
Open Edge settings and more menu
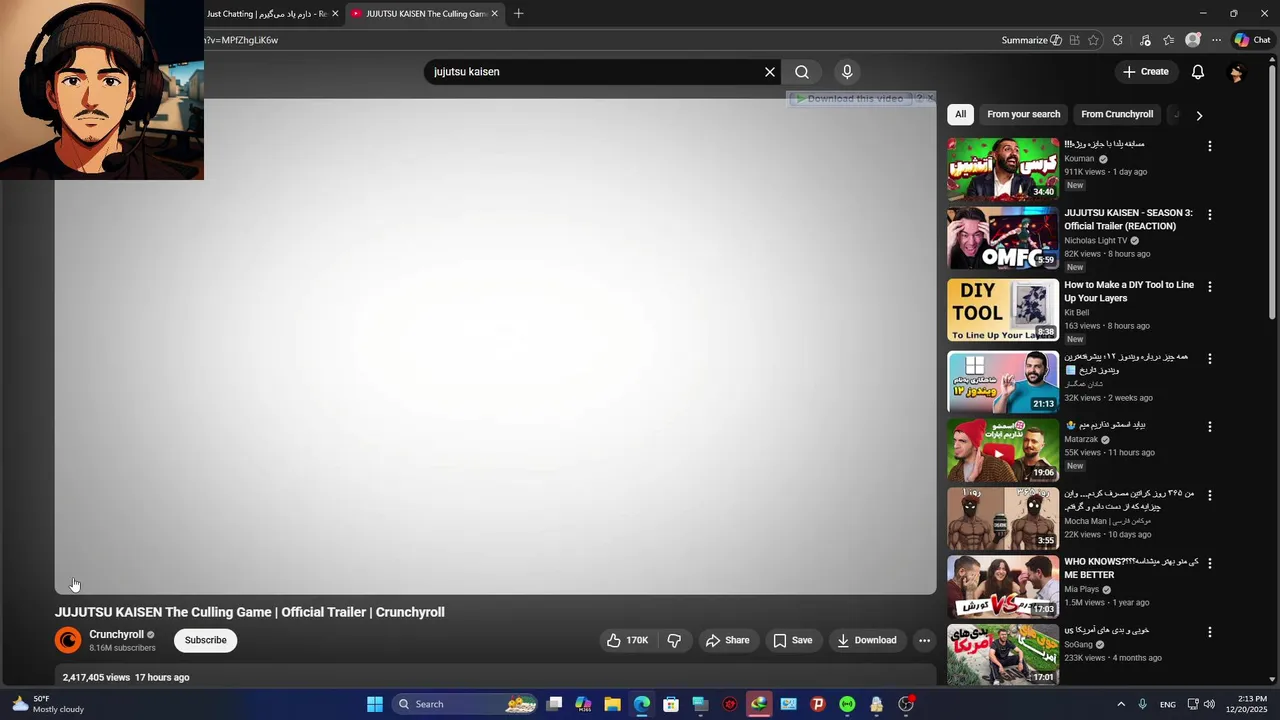[1216, 40]
